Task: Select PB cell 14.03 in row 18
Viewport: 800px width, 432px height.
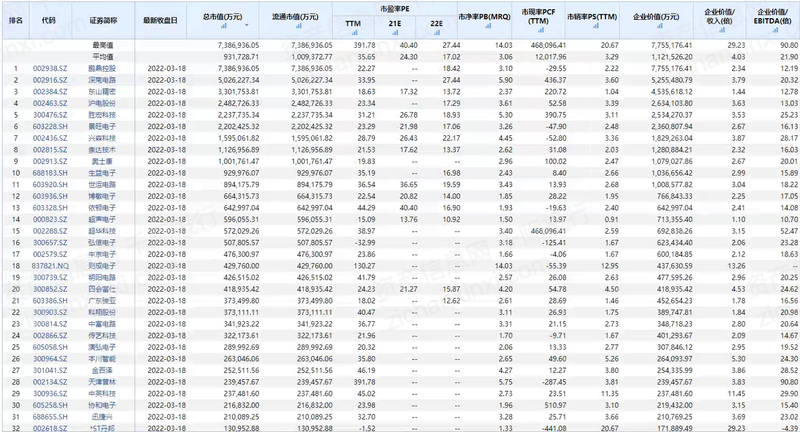Action: 504,266
